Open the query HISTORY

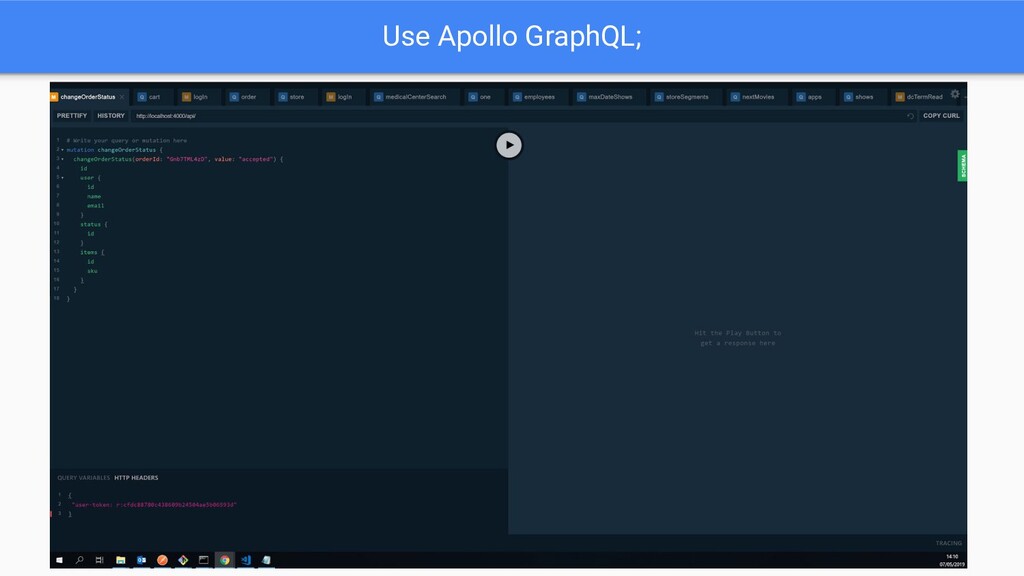pyautogui.click(x=111, y=116)
